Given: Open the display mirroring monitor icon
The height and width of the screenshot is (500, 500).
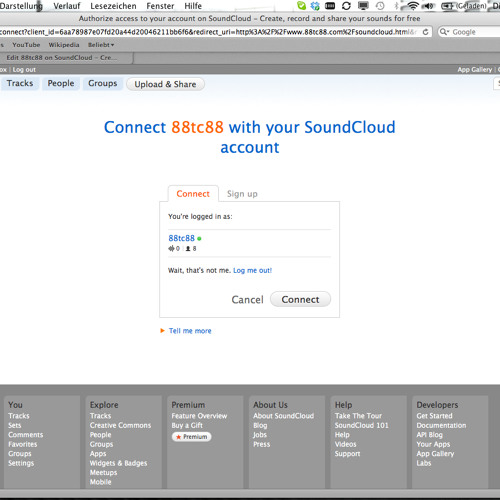Looking at the screenshot, I should pos(363,6).
